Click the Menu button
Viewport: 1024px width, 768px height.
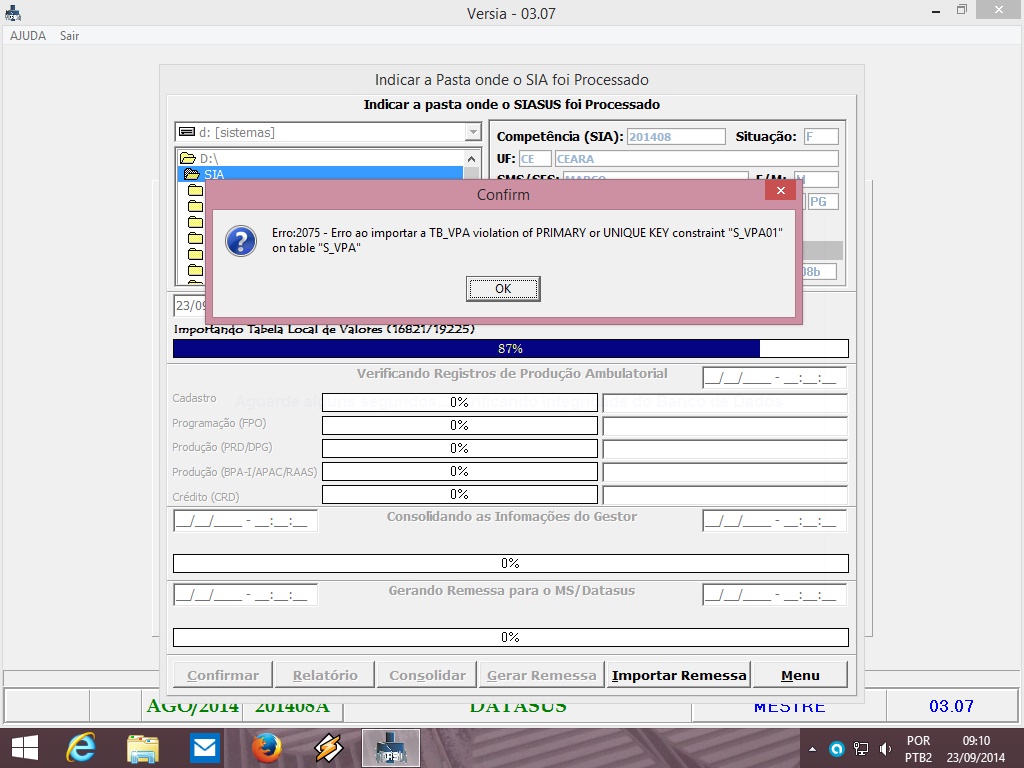pos(800,675)
